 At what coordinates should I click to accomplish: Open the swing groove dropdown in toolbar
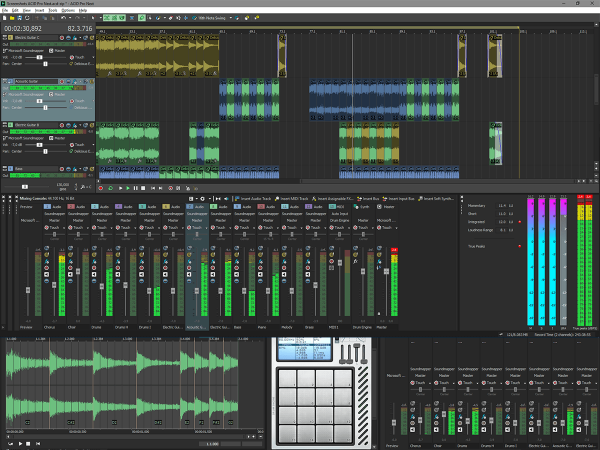click(231, 18)
